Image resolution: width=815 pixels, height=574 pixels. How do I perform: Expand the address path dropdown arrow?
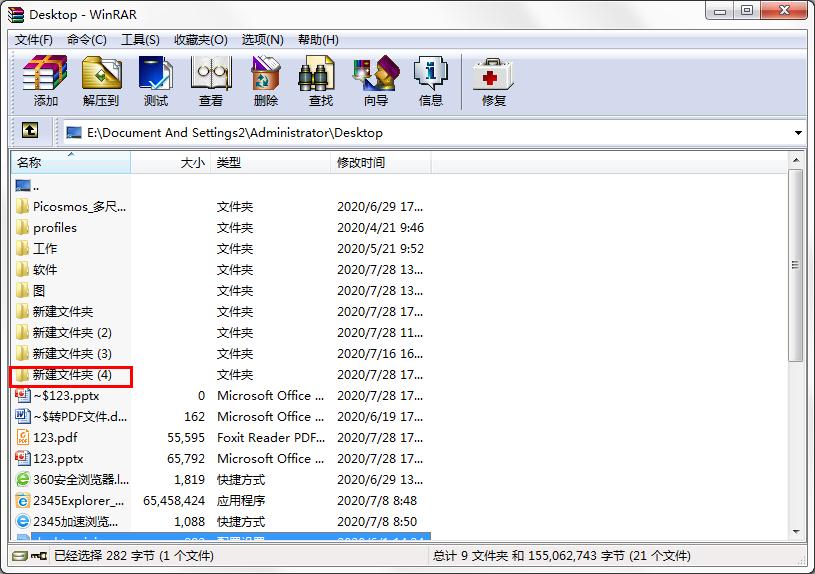[798, 133]
